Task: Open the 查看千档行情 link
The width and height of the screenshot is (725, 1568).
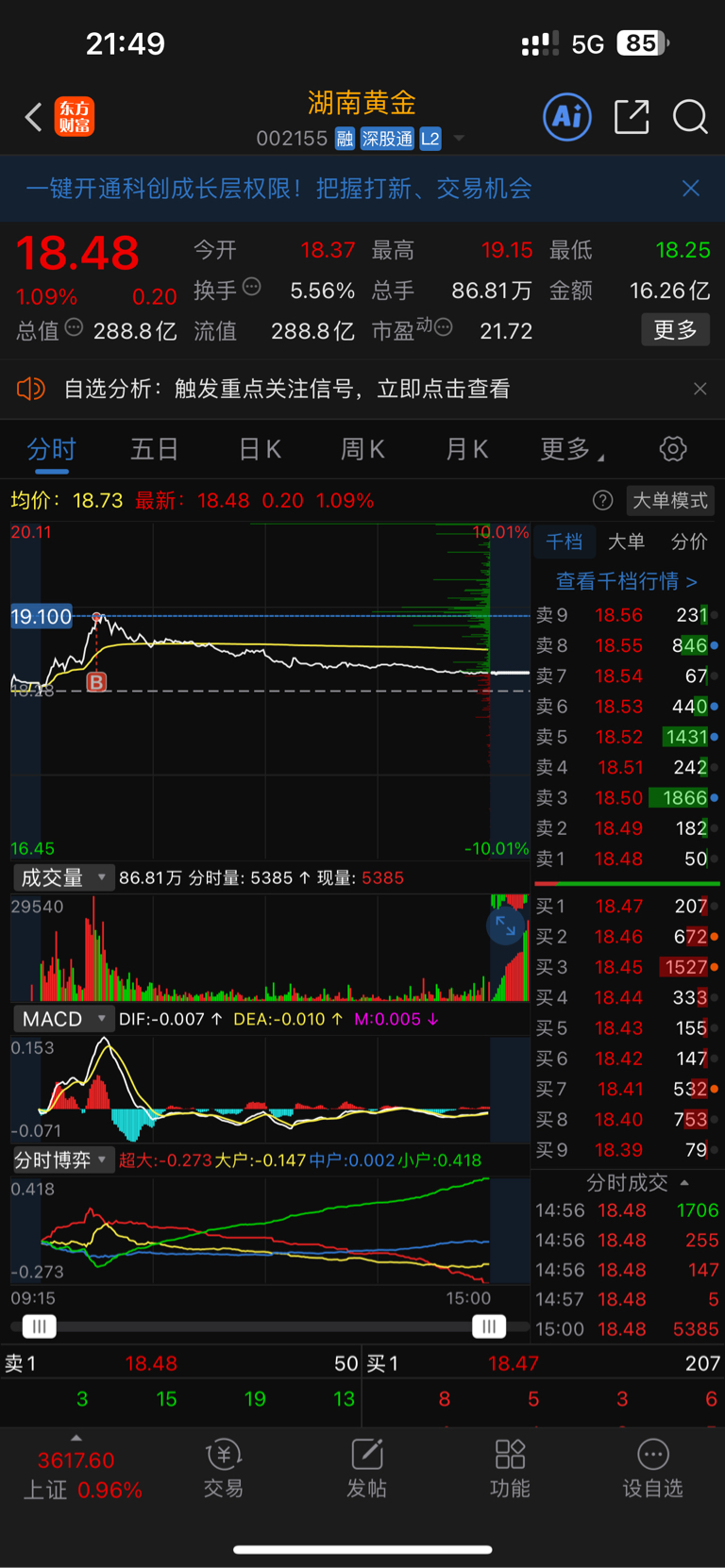Action: pos(627,581)
